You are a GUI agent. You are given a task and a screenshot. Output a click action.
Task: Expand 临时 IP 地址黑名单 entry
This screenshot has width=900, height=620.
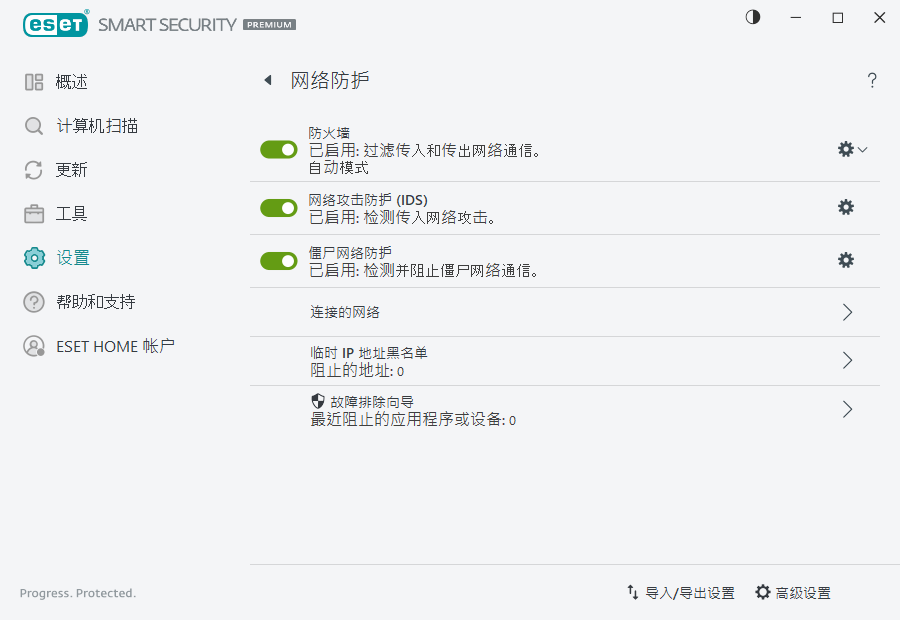tap(847, 361)
